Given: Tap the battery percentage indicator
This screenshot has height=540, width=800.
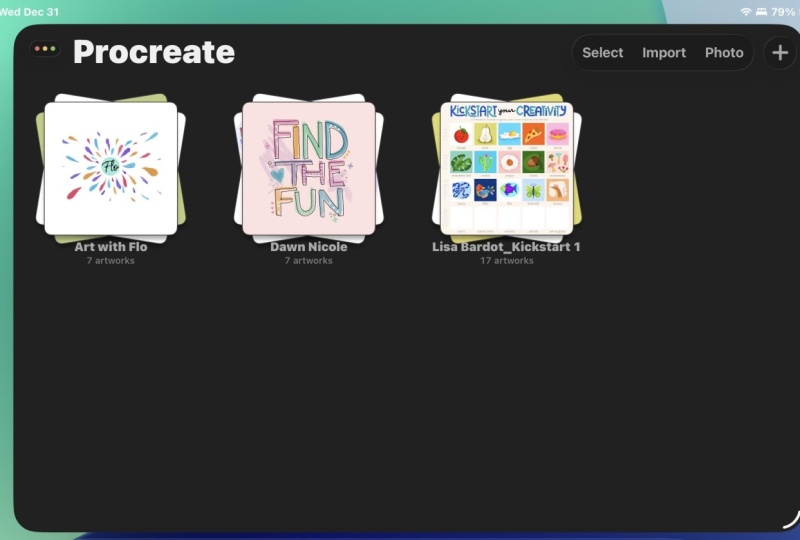Looking at the screenshot, I should 783,11.
